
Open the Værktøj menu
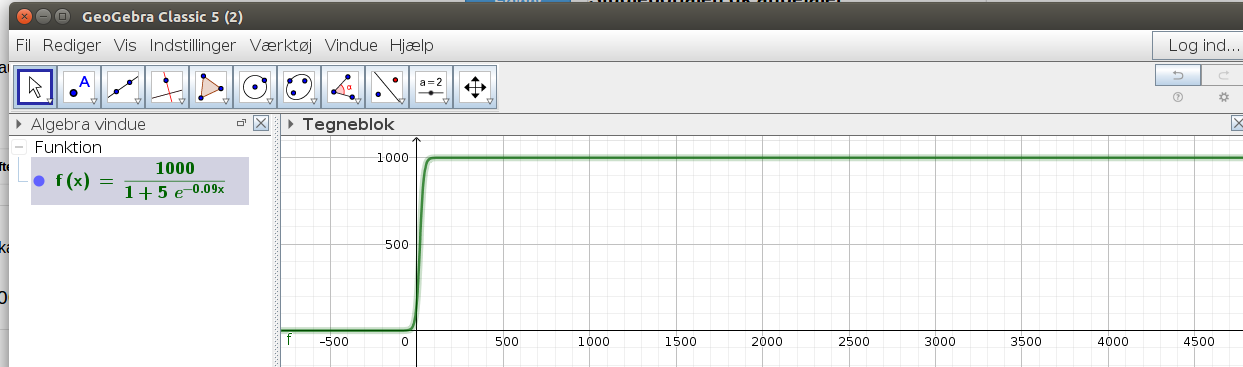[x=282, y=45]
